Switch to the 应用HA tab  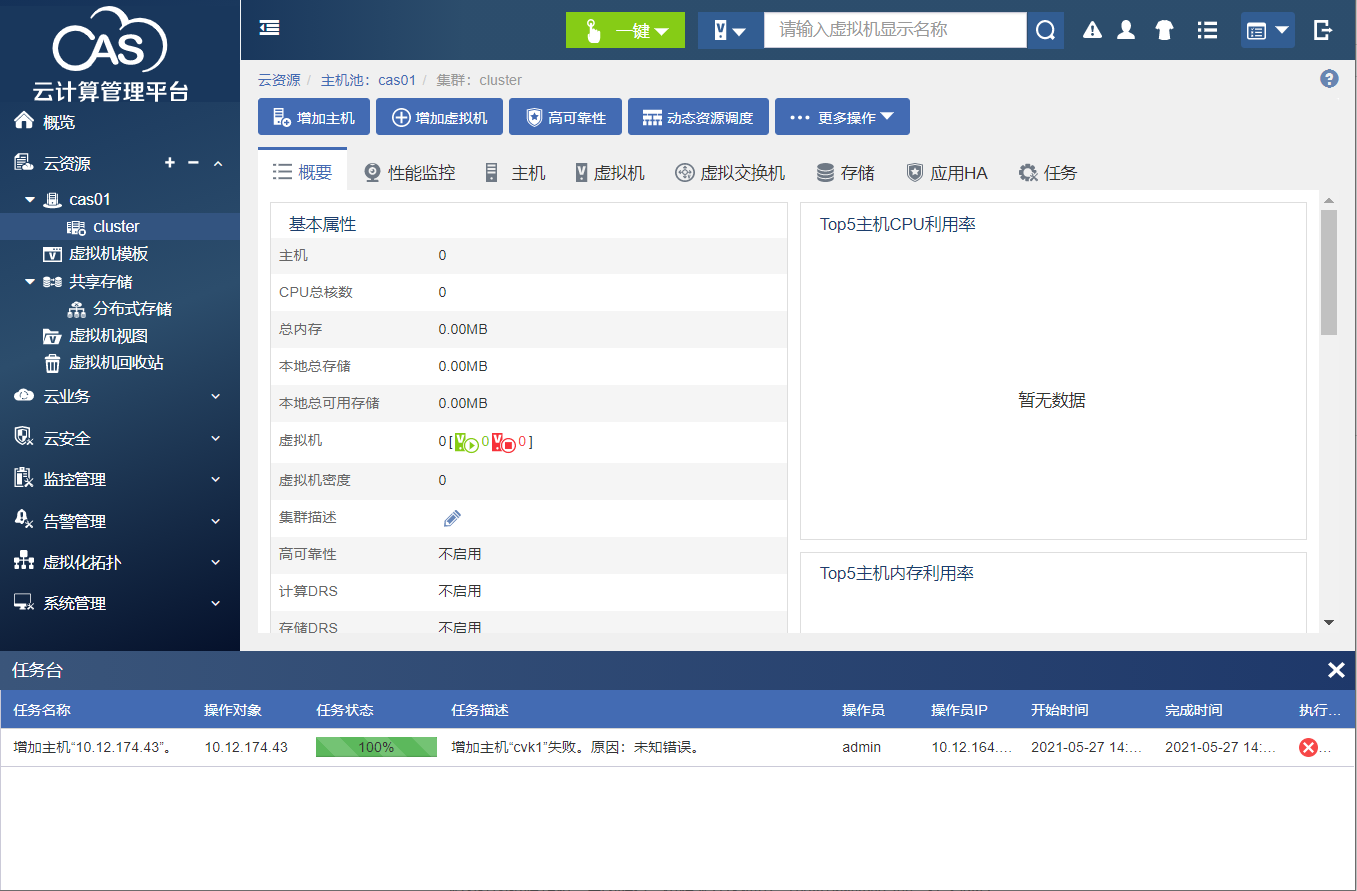click(x=946, y=173)
